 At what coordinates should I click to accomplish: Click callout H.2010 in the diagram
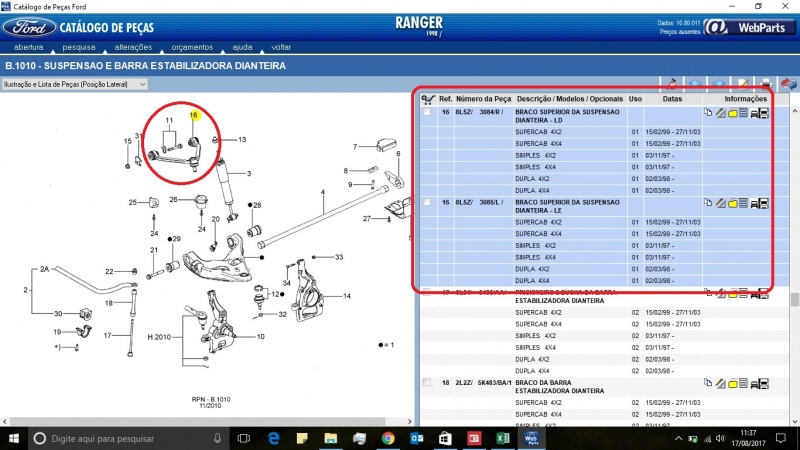159,337
